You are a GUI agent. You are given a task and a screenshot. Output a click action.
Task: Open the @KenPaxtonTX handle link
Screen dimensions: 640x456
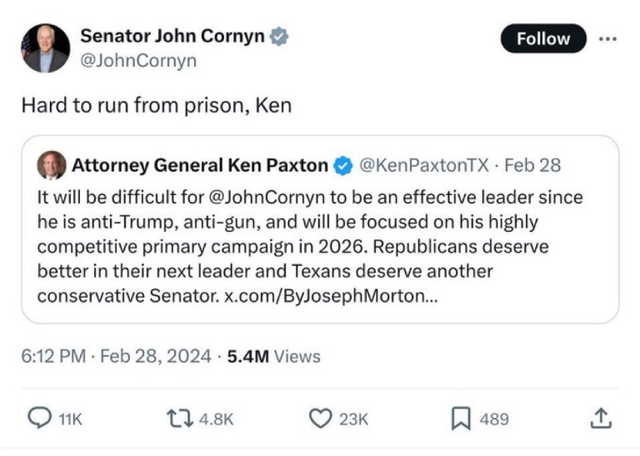424,165
